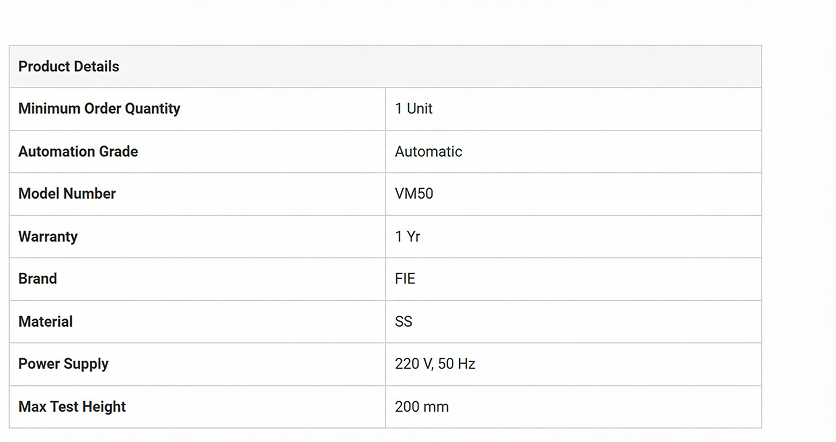The height and width of the screenshot is (442, 836).
Task: Select the 1 Unit value cell
Action: 414,108
